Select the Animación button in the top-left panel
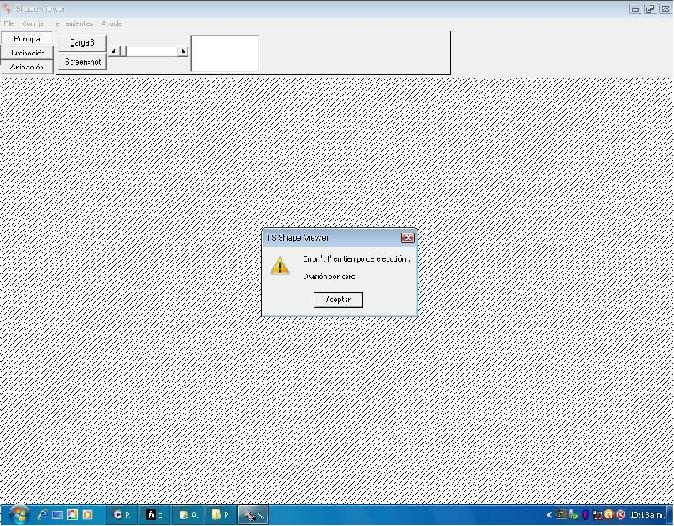The height and width of the screenshot is (526, 674). 27,67
